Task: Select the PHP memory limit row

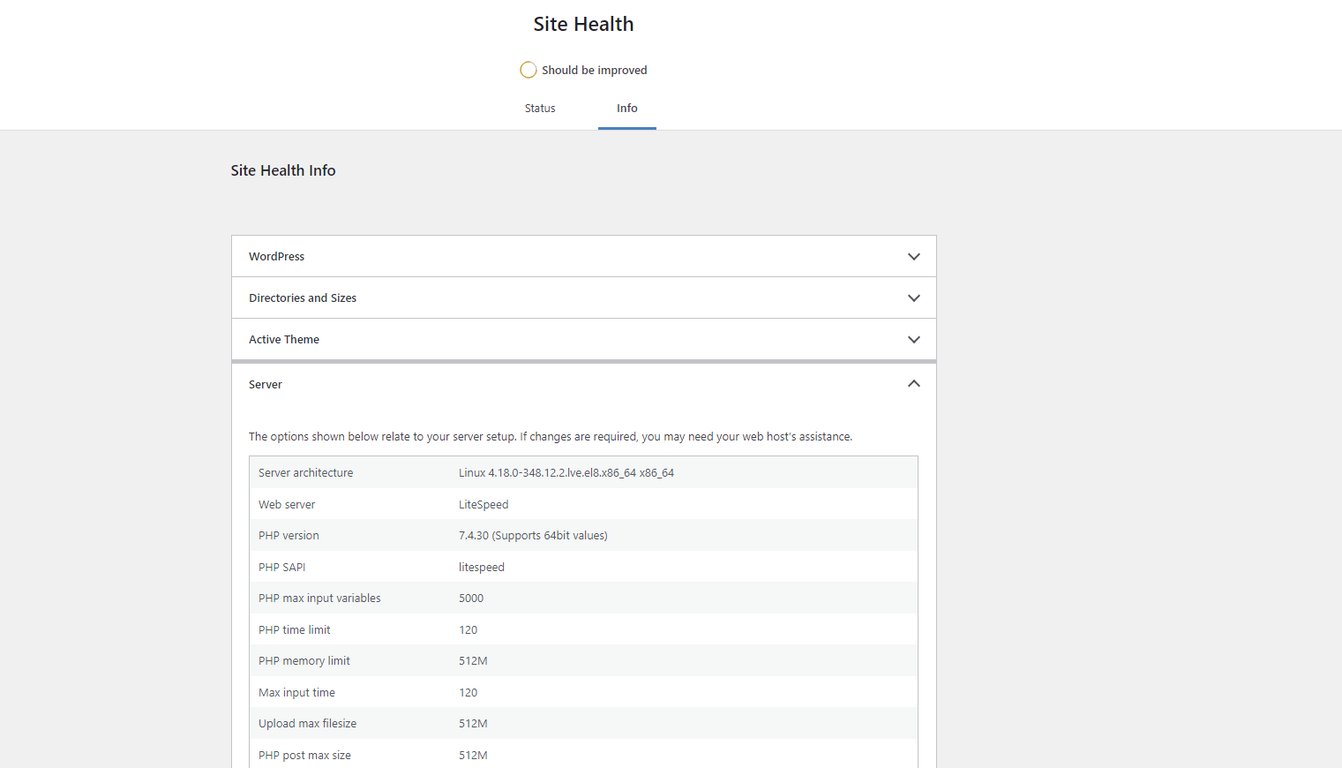Action: [583, 660]
